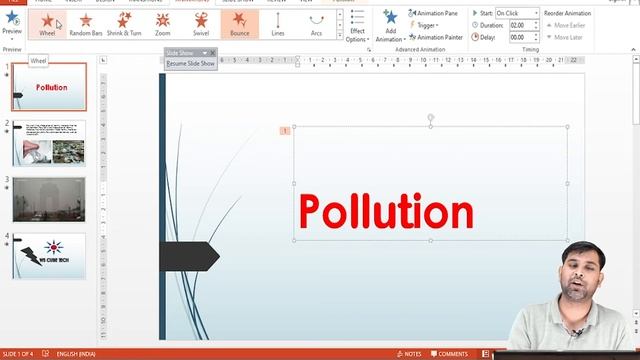Click the animation star under slide number 2
This screenshot has width=640, height=360.
tap(7, 131)
